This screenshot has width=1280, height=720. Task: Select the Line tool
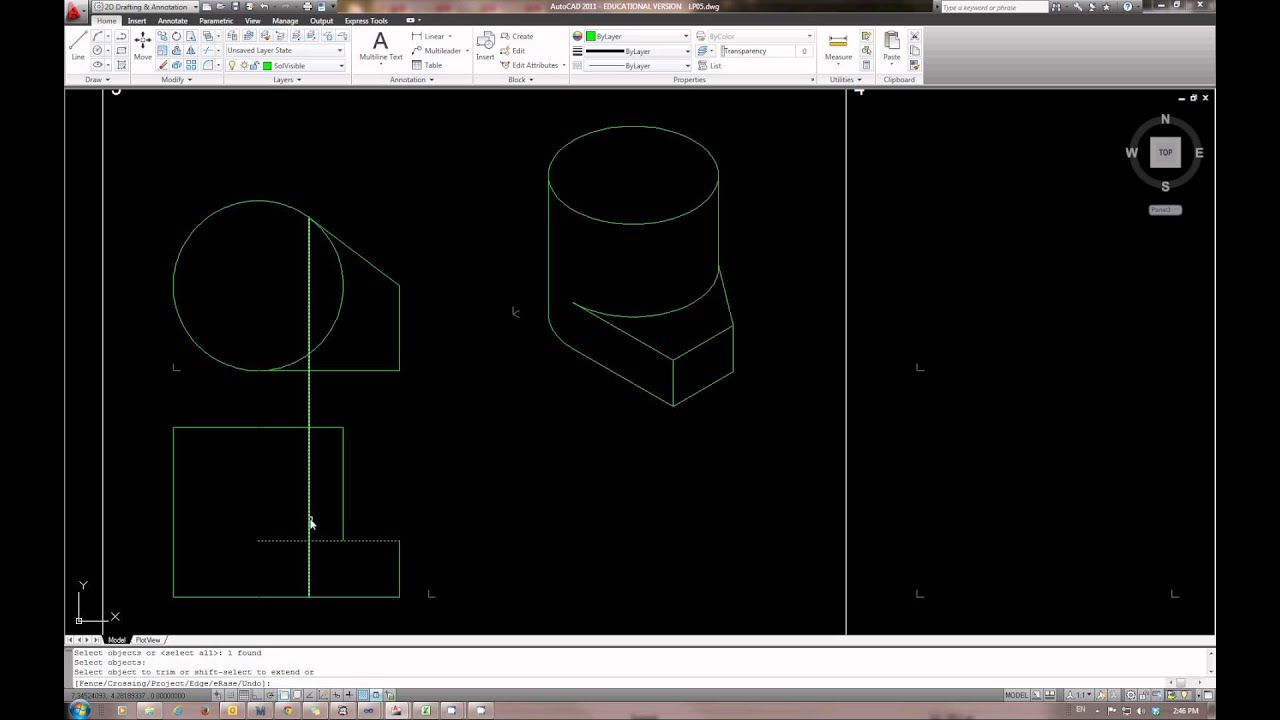click(x=78, y=45)
